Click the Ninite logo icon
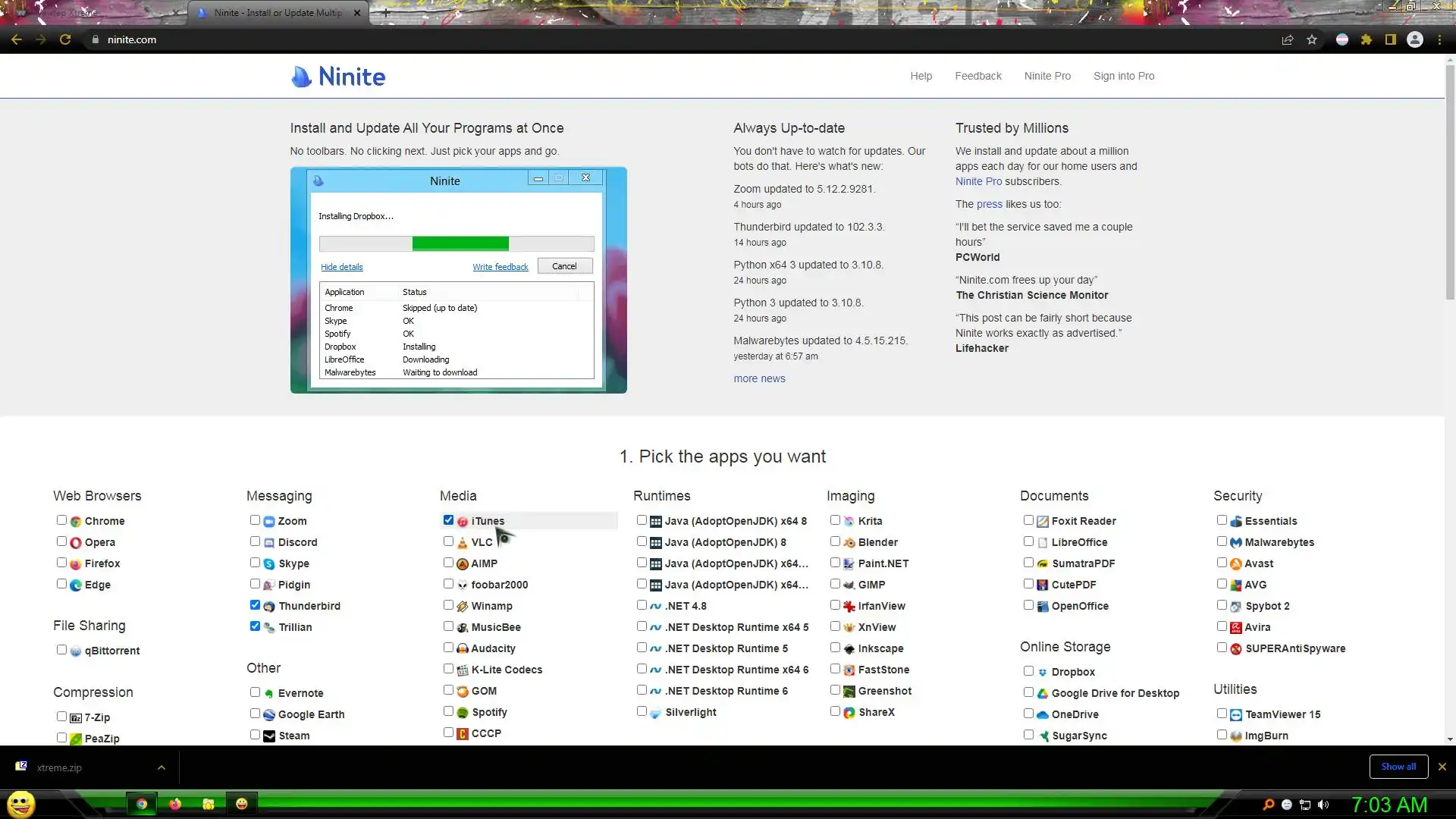1456x819 pixels. click(x=301, y=77)
